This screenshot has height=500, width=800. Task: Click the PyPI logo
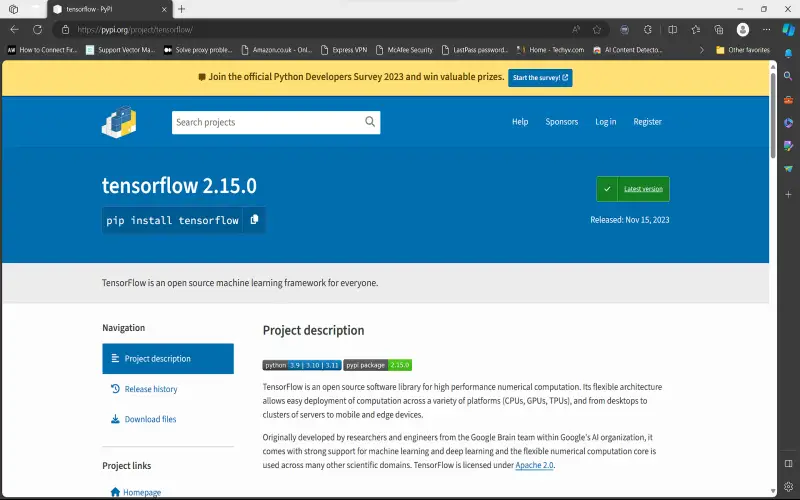[x=119, y=122]
